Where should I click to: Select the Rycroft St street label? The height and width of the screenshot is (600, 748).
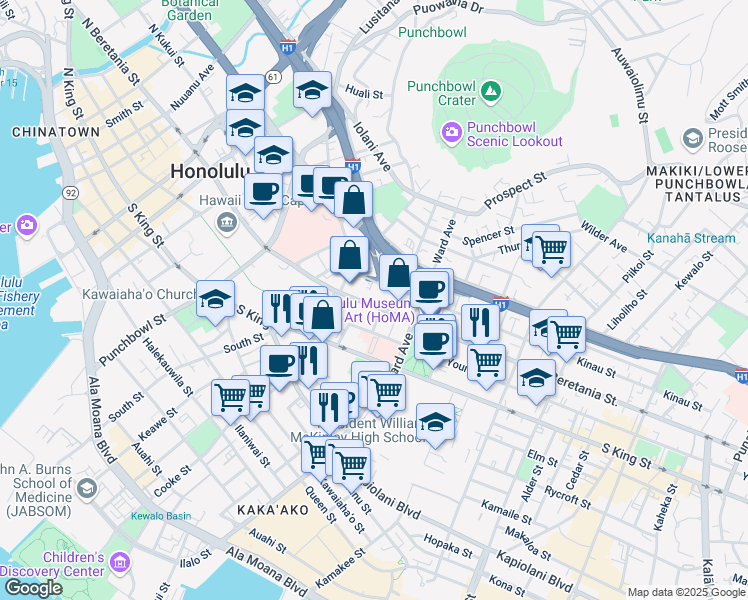(x=568, y=497)
